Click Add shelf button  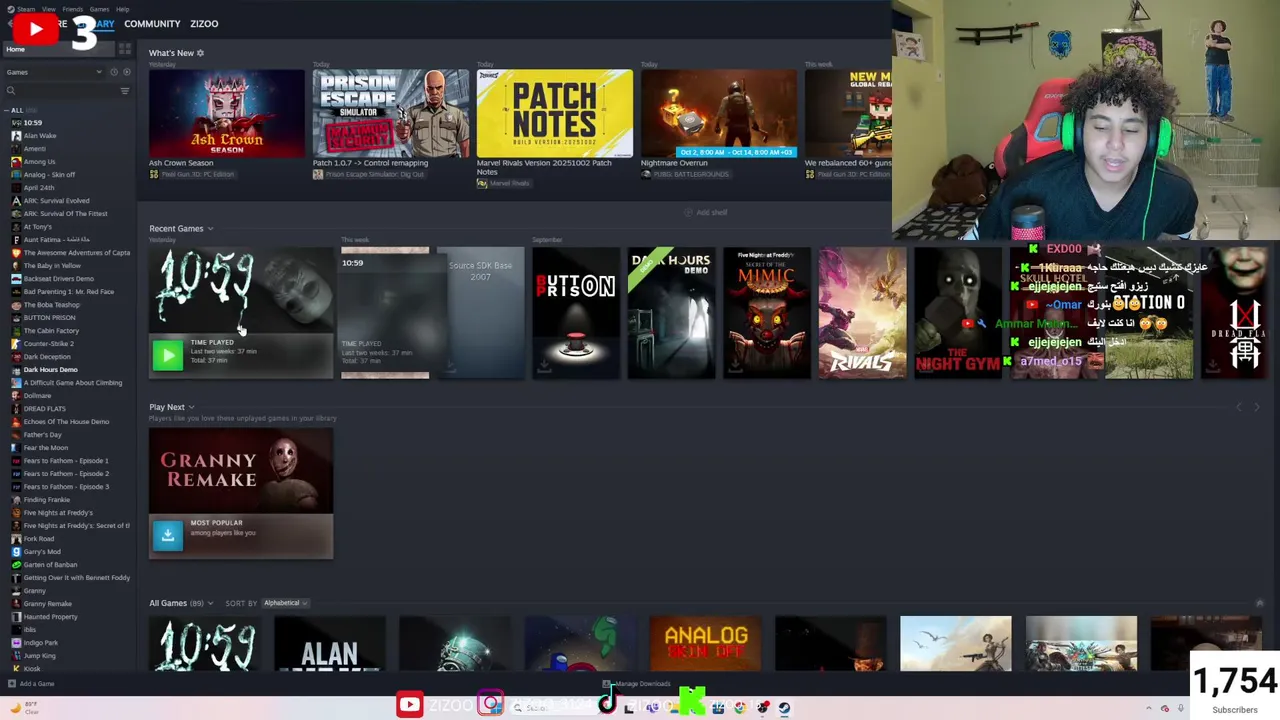(x=706, y=212)
